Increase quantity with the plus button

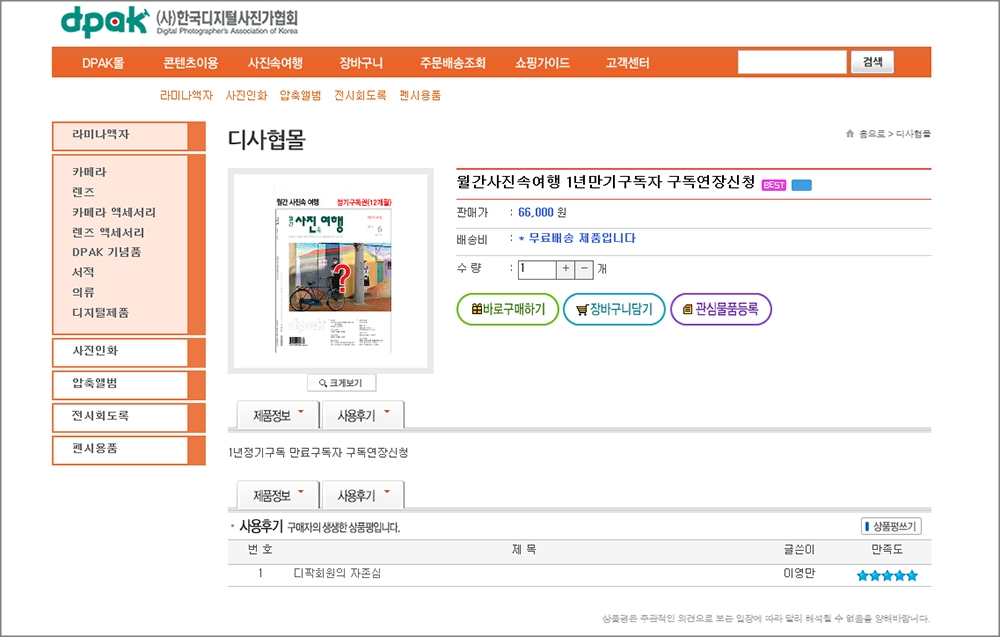566,268
